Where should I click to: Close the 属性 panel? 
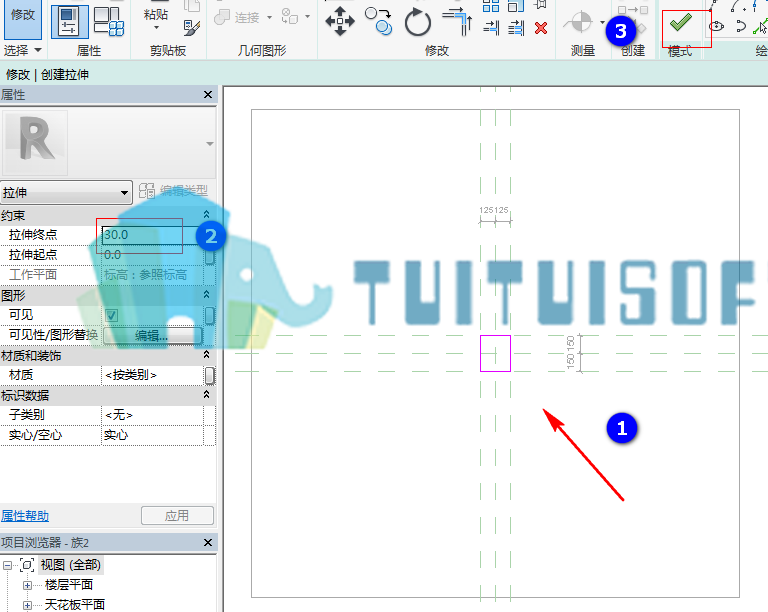208,94
